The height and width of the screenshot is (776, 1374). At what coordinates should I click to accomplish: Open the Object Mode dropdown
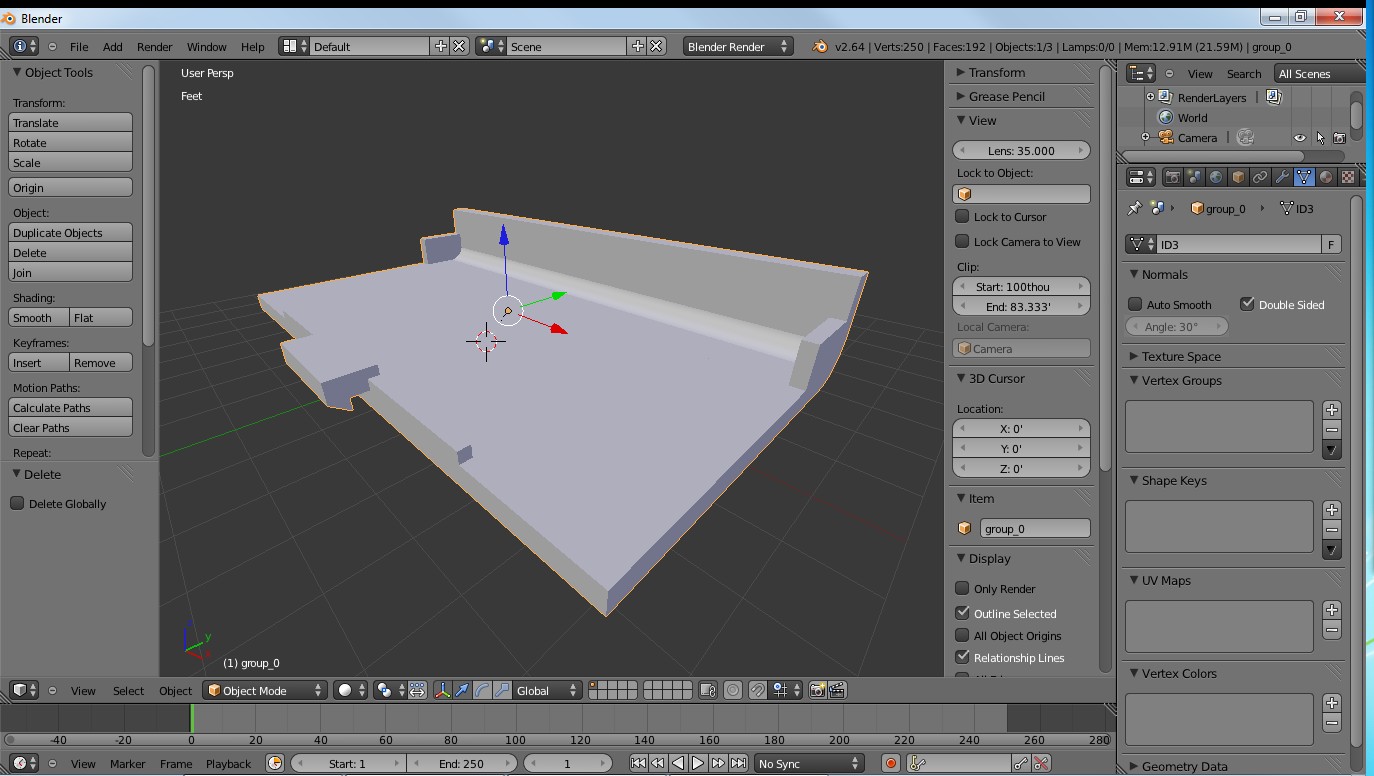point(265,690)
